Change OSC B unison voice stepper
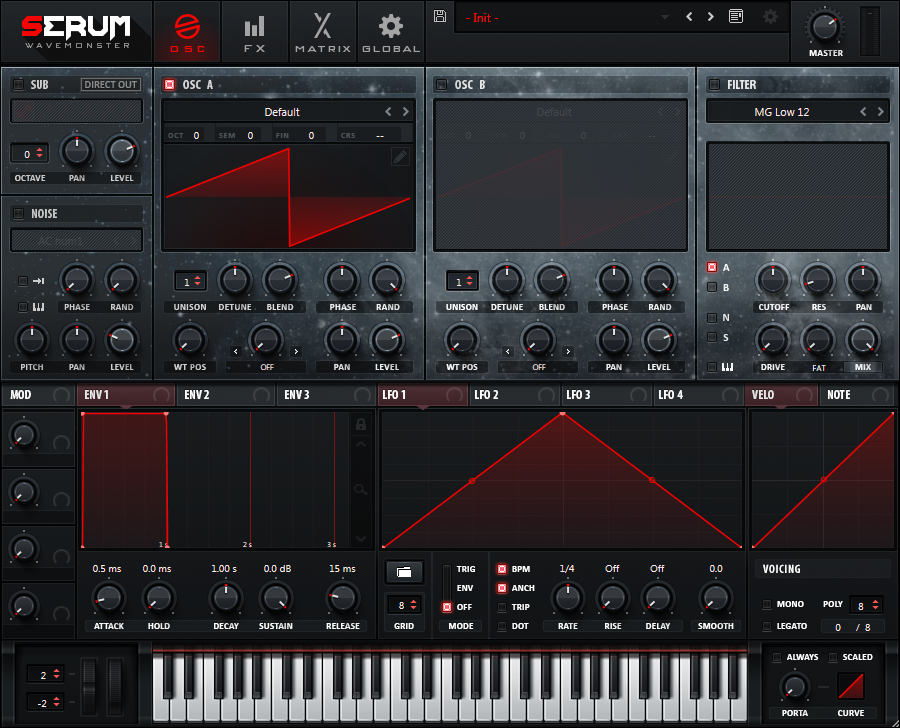Image resolution: width=900 pixels, height=728 pixels. pos(463,281)
